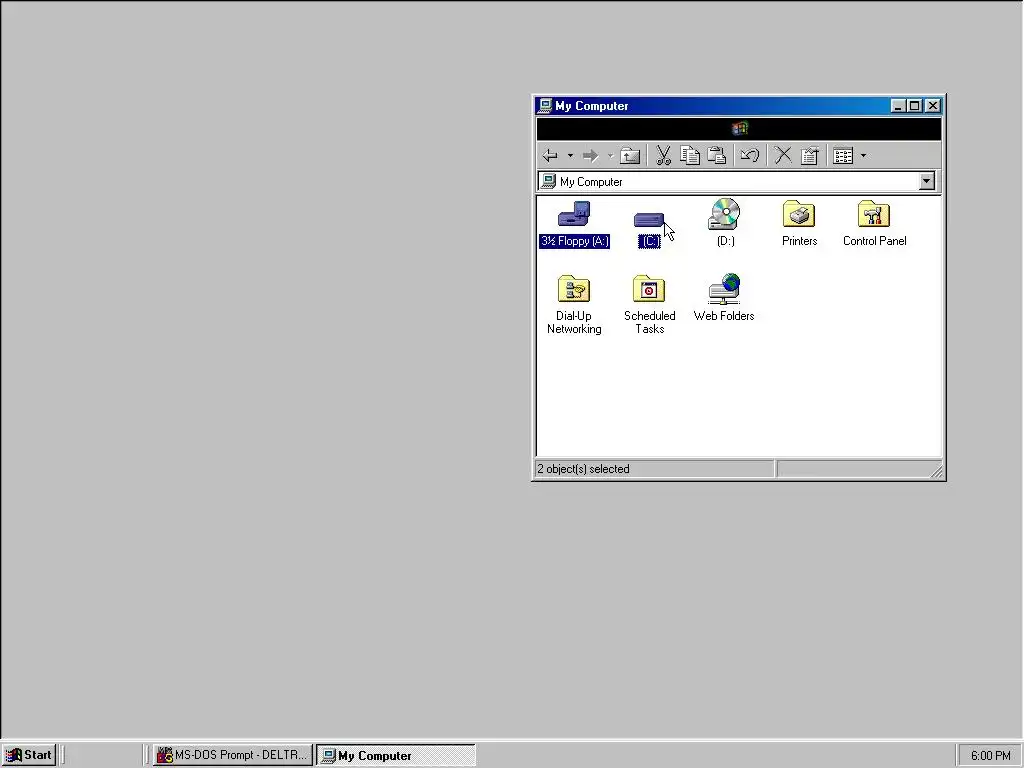Close the My Computer window
This screenshot has height=768, width=1024.
point(933,106)
